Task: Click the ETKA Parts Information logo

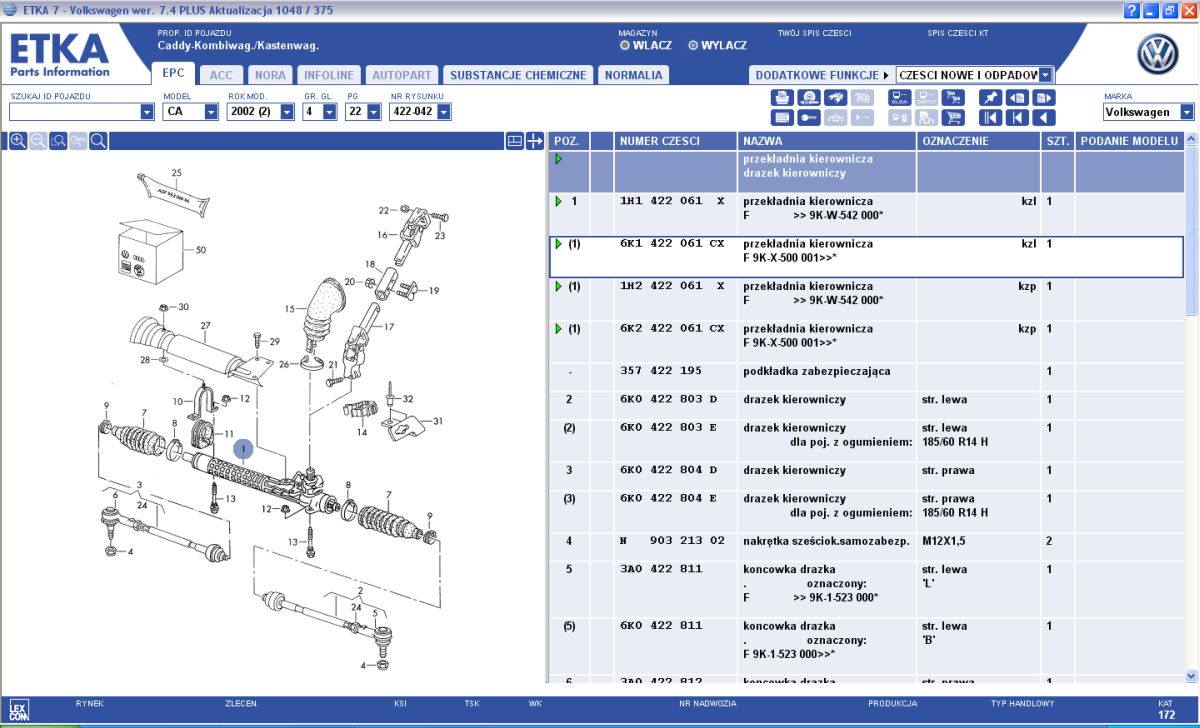Action: pyautogui.click(x=60, y=55)
